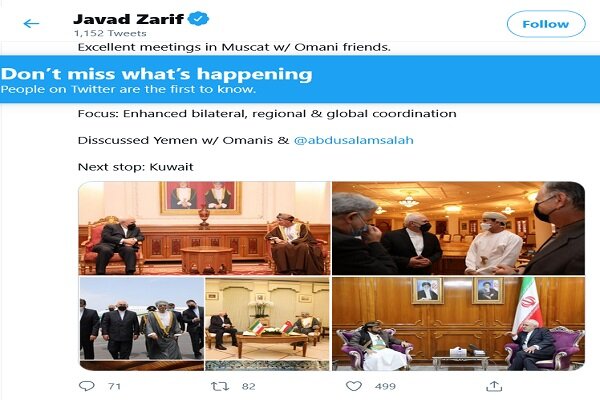This screenshot has height=400, width=600.
Task: Retweet using the retweet arrows icon
Action: 220,386
